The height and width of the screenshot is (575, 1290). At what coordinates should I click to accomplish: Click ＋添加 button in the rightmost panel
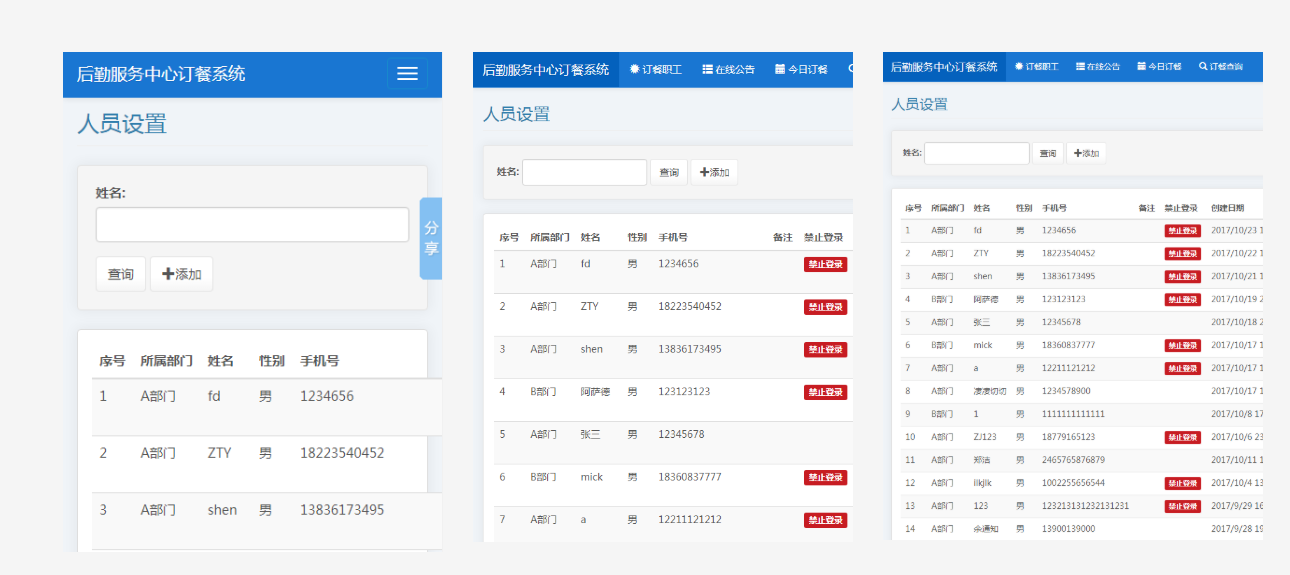(x=1086, y=154)
